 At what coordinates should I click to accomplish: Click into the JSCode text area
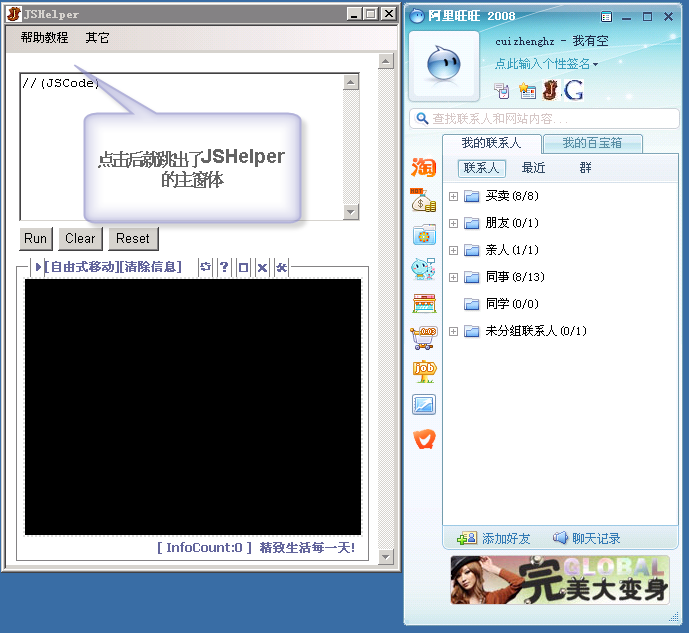pyautogui.click(x=181, y=147)
